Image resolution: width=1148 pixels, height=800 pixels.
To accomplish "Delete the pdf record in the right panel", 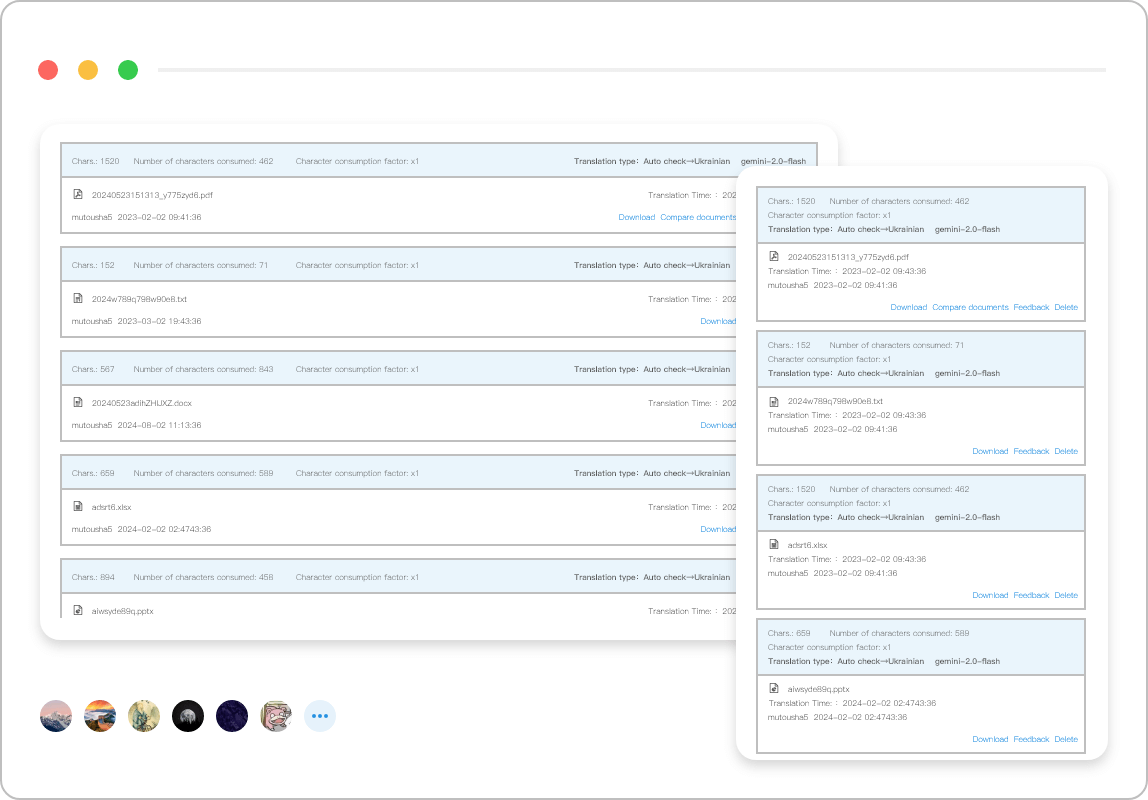I will pyautogui.click(x=1066, y=307).
